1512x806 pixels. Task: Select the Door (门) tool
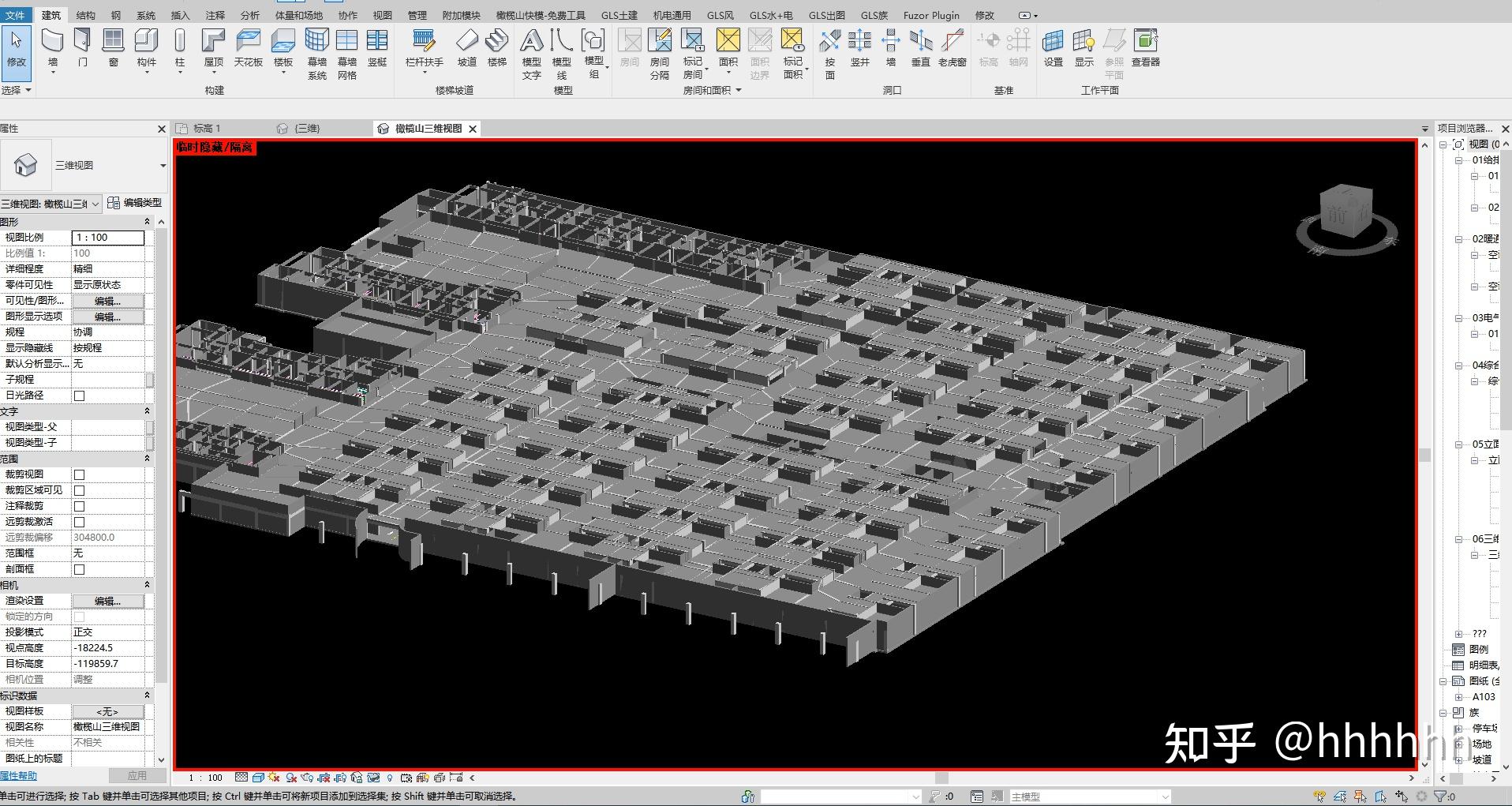pos(83,48)
